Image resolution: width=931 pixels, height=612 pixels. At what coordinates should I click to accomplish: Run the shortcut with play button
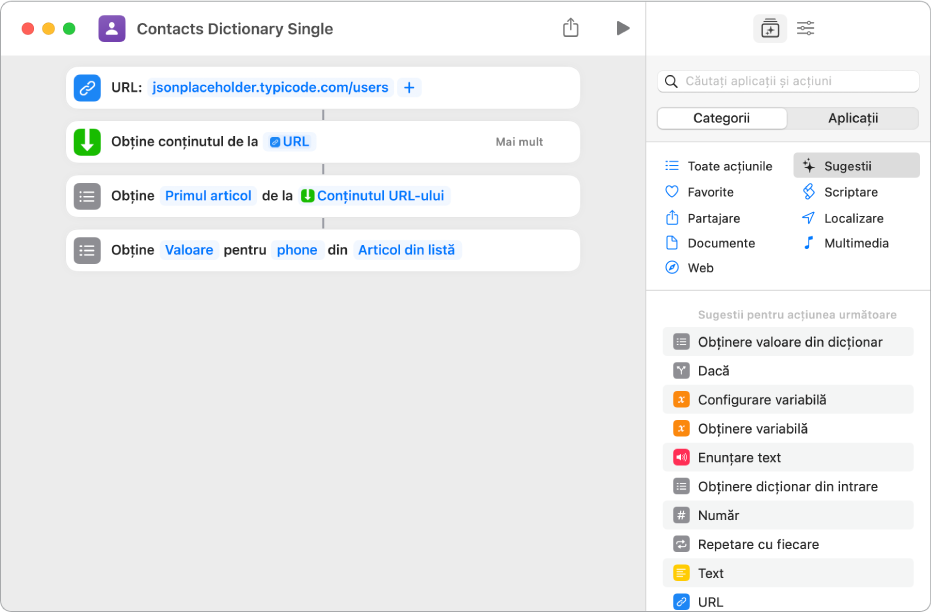point(623,28)
